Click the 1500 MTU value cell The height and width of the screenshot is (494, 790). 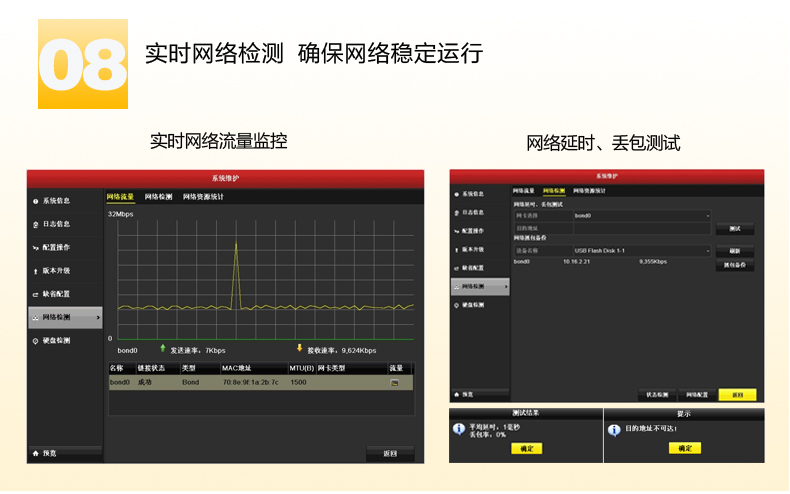(x=298, y=383)
